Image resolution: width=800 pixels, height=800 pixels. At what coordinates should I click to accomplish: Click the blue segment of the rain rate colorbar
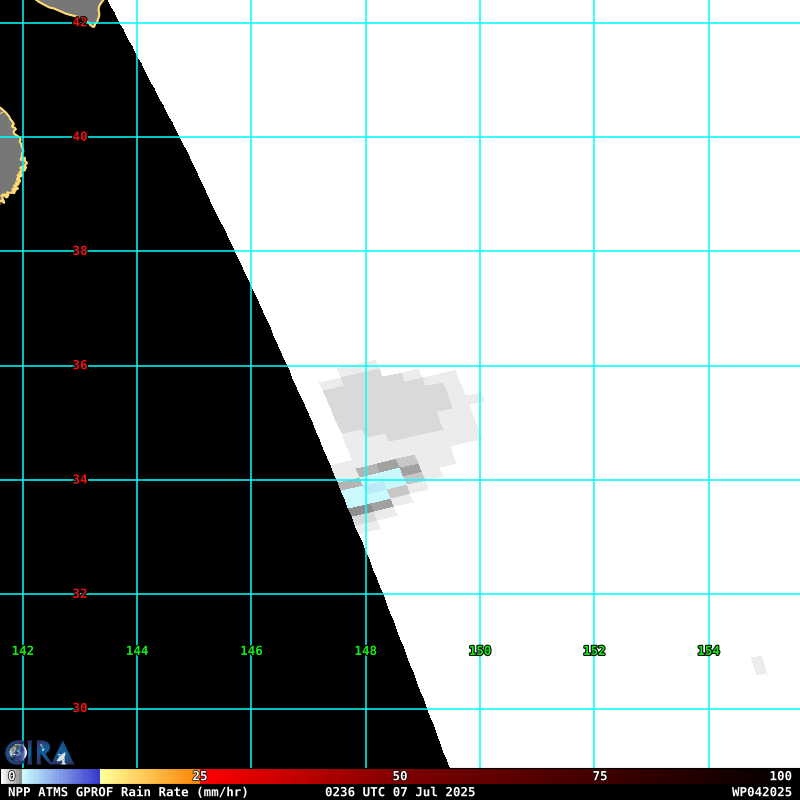(70, 776)
